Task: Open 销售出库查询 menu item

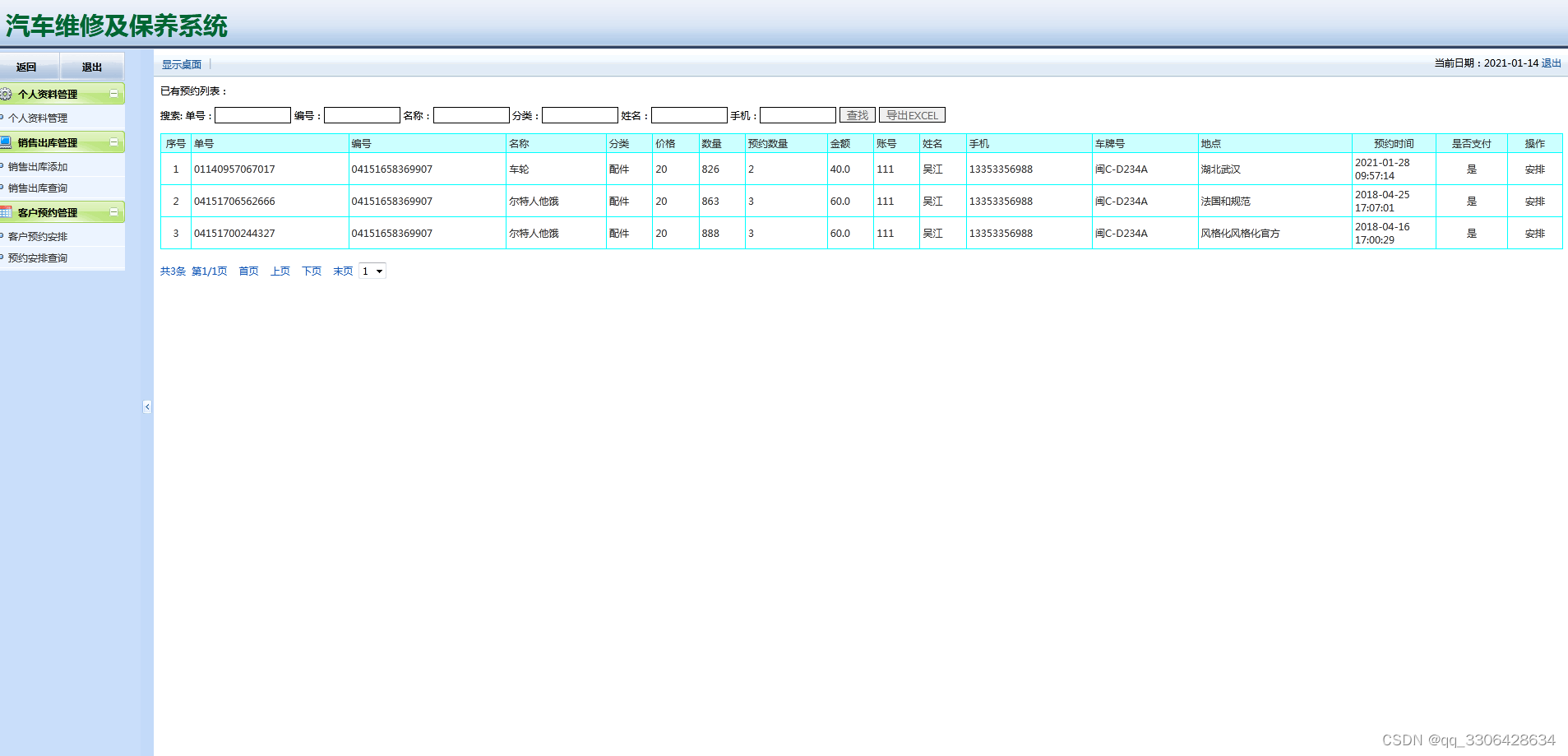Action: point(38,188)
